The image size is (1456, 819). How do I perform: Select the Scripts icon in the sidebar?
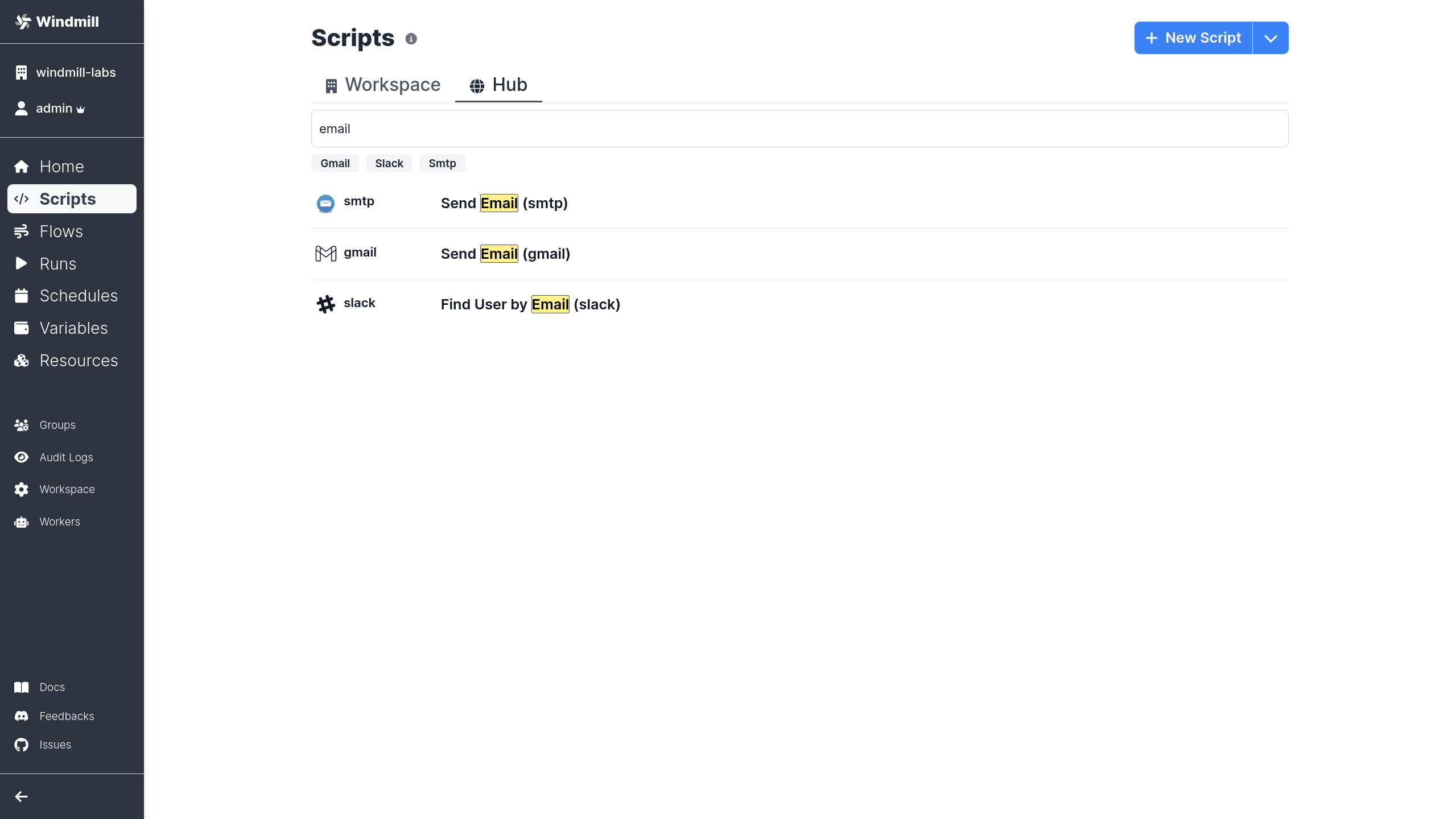point(22,198)
